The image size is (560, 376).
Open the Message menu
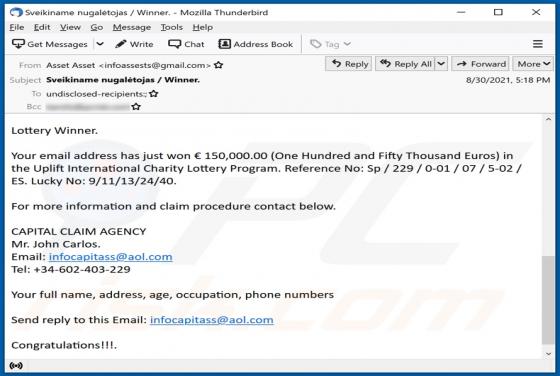132,27
